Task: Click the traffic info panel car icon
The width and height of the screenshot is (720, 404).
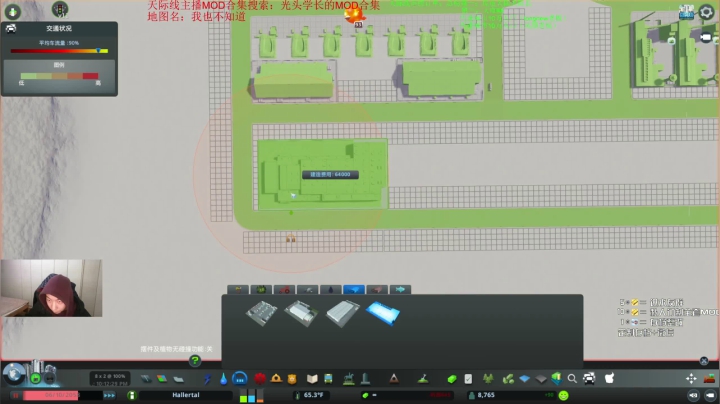Action: pyautogui.click(x=11, y=28)
